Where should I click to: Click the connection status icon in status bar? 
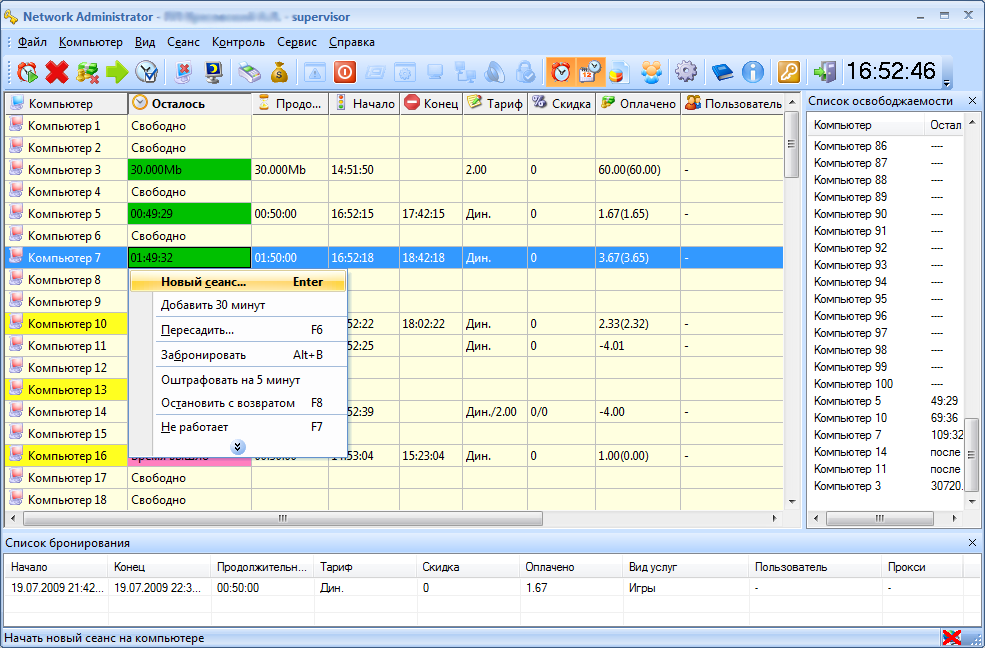[x=952, y=638]
